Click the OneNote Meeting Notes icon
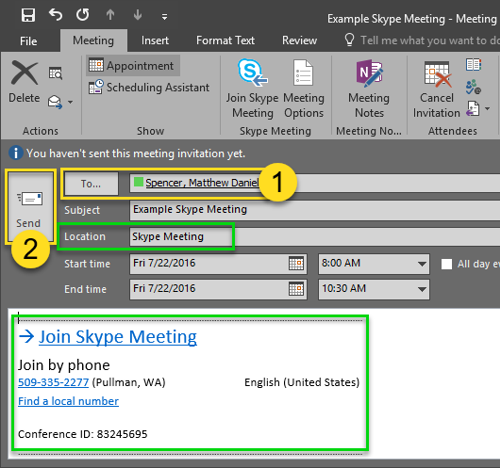The height and width of the screenshot is (468, 500). (x=369, y=73)
